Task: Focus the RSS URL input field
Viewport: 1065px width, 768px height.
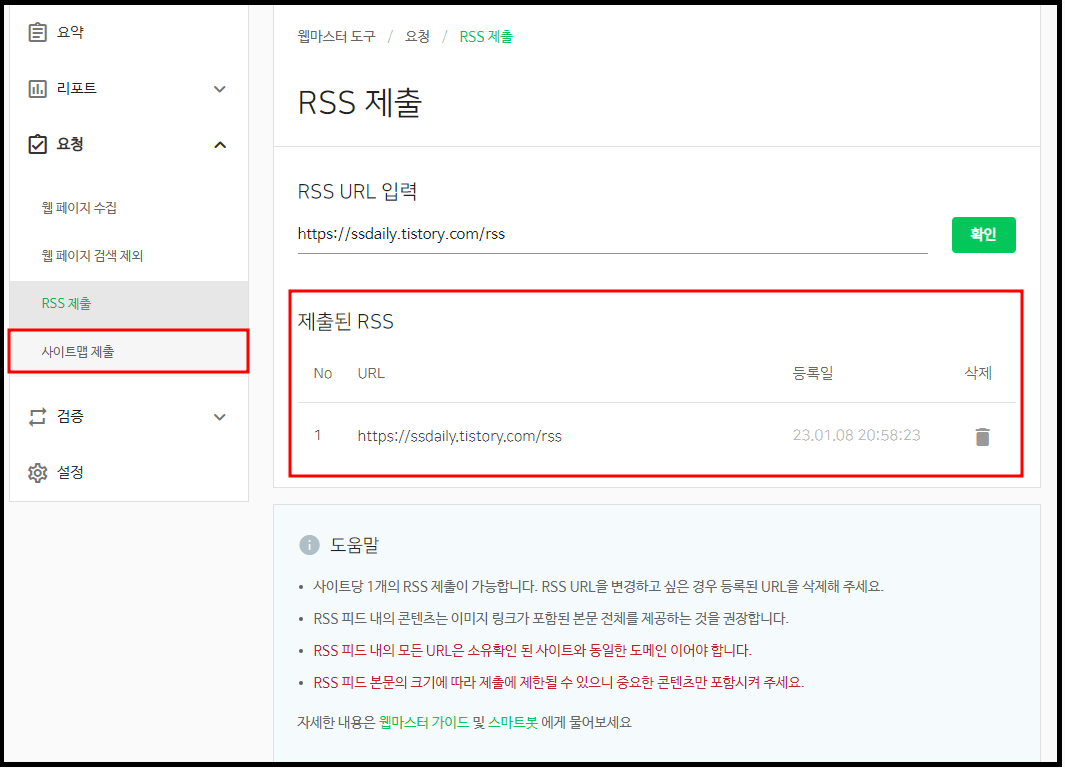Action: point(612,235)
